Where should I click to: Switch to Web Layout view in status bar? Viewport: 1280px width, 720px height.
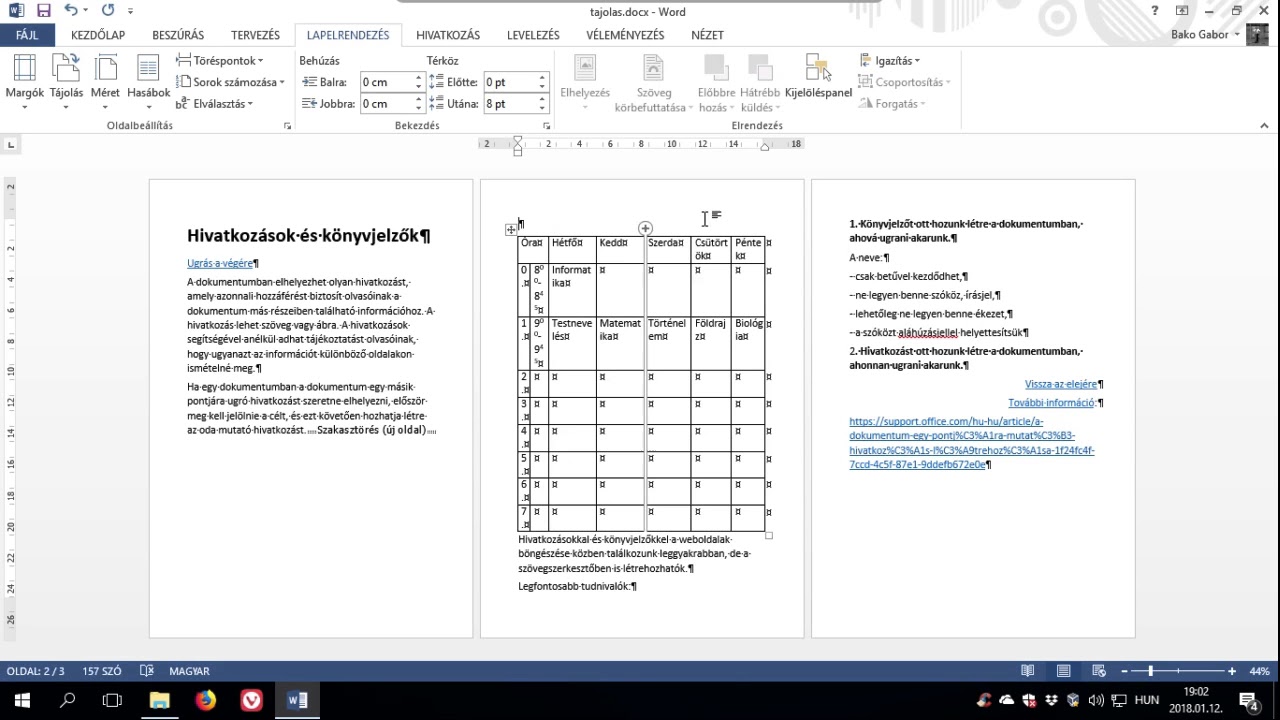coord(1099,671)
